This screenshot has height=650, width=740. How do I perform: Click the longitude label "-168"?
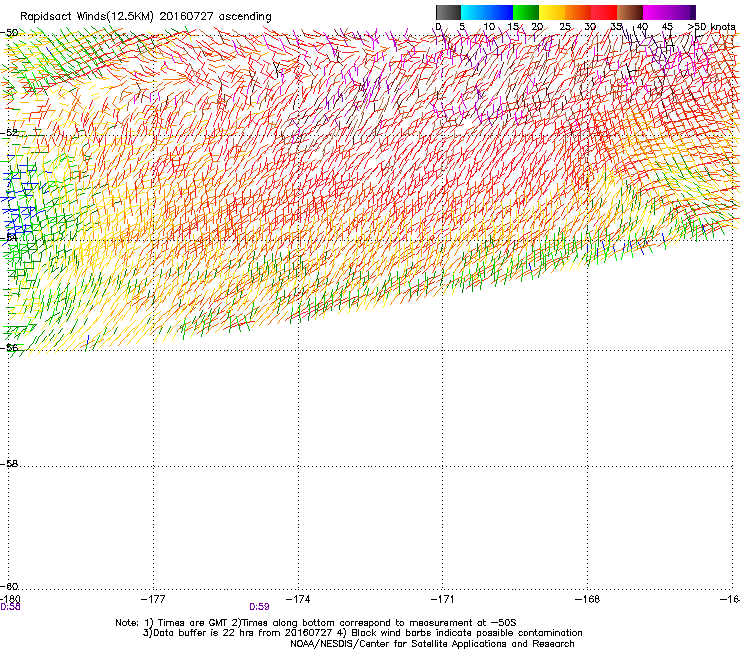click(588, 599)
